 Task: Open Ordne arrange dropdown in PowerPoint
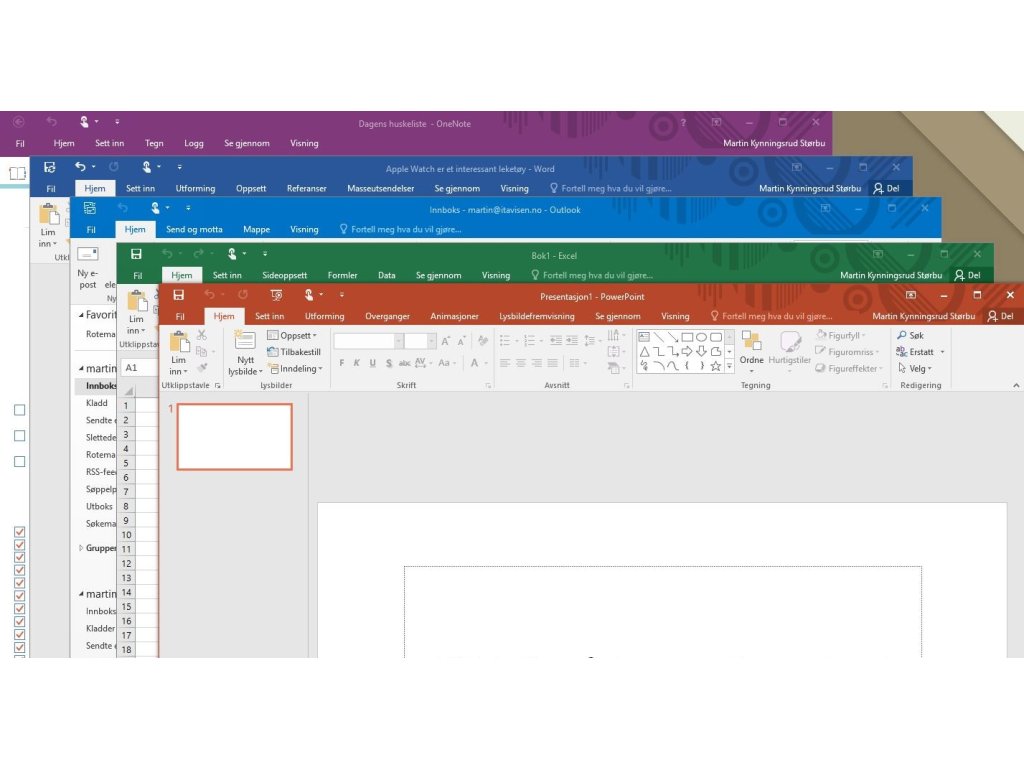click(752, 351)
